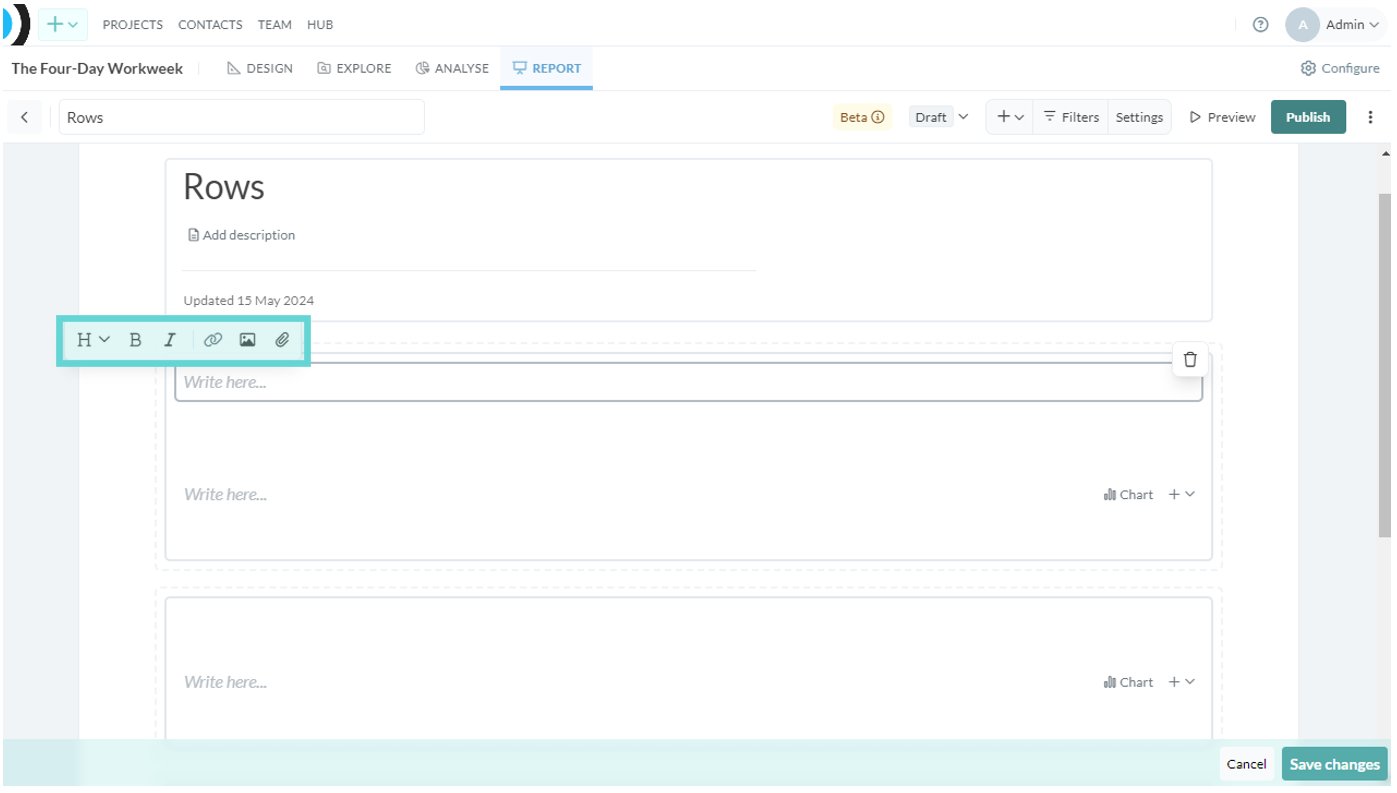Open the heading style dropdown
The width and height of the screenshot is (1397, 793).
point(93,340)
